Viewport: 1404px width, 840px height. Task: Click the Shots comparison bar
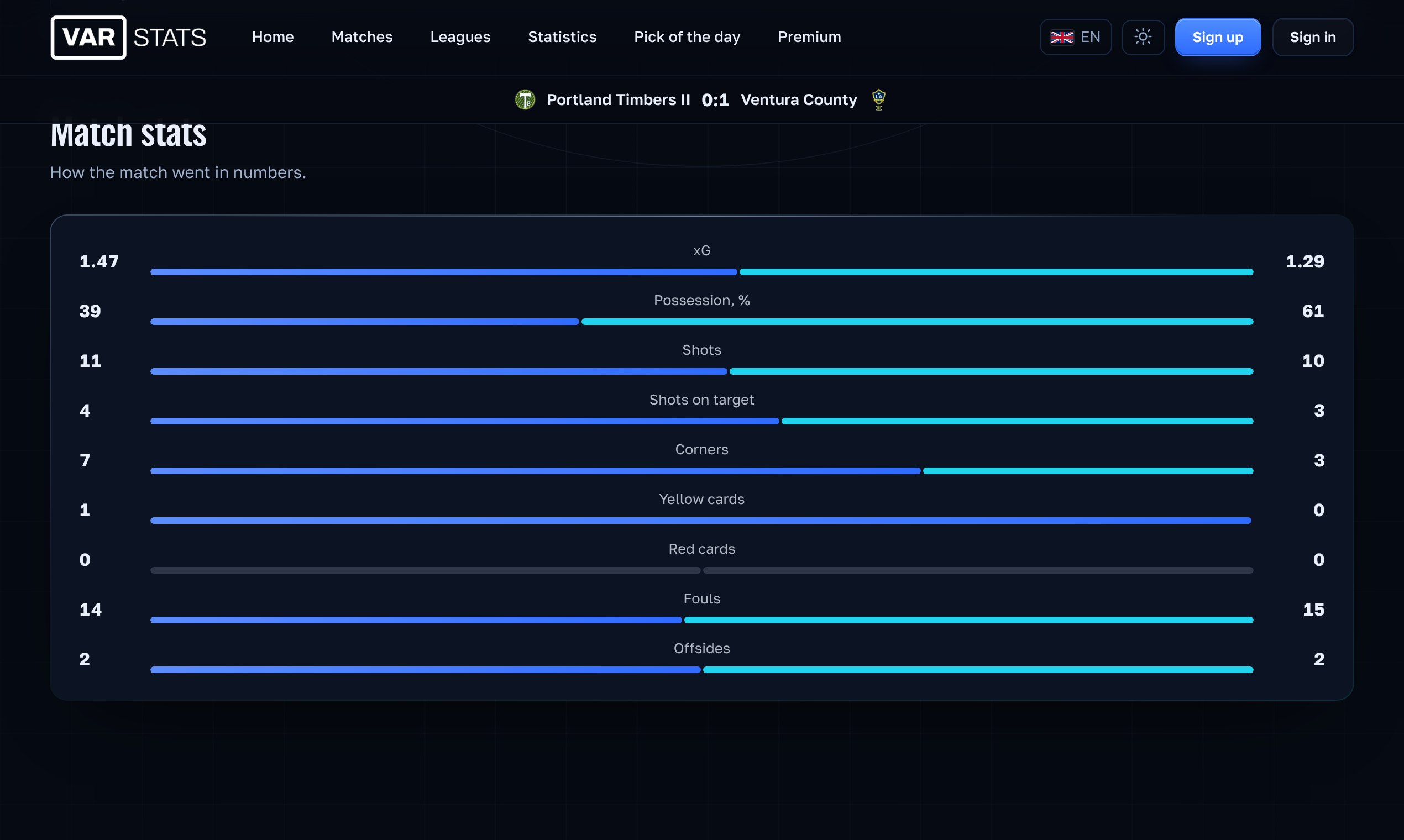[702, 372]
